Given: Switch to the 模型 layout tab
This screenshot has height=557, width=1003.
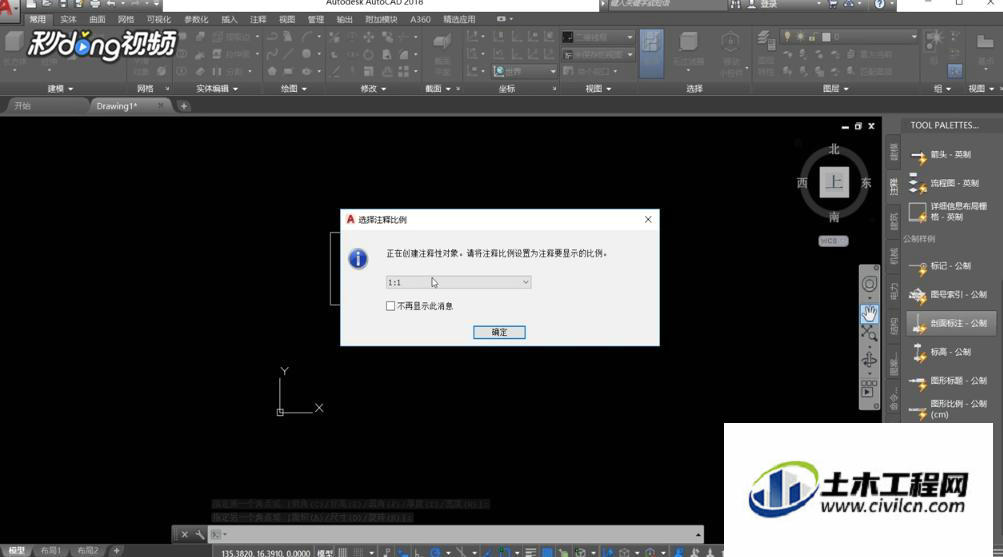Looking at the screenshot, I should tap(17, 551).
